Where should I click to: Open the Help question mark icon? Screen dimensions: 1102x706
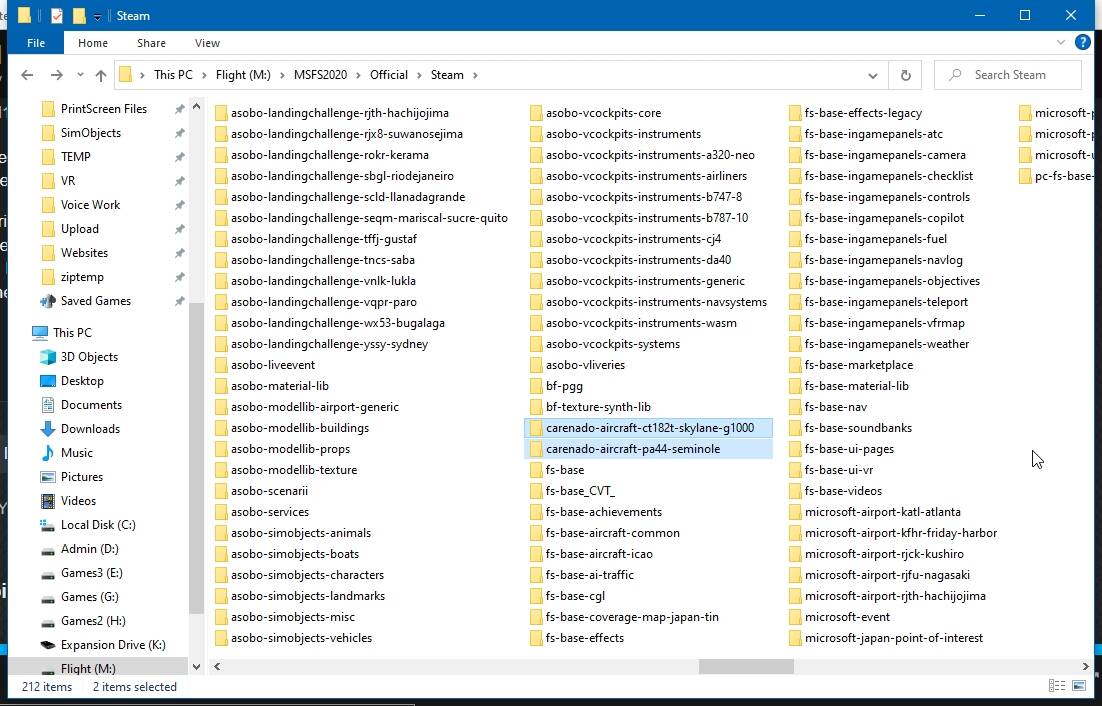1082,43
